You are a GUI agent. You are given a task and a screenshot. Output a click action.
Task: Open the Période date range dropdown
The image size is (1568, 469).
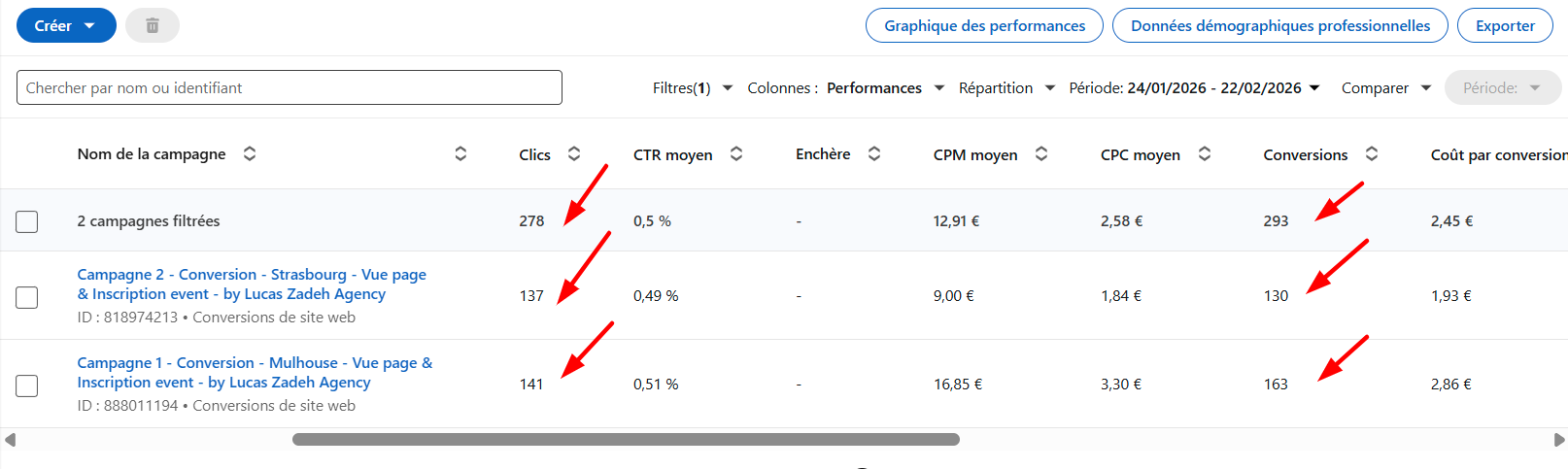(x=1194, y=88)
